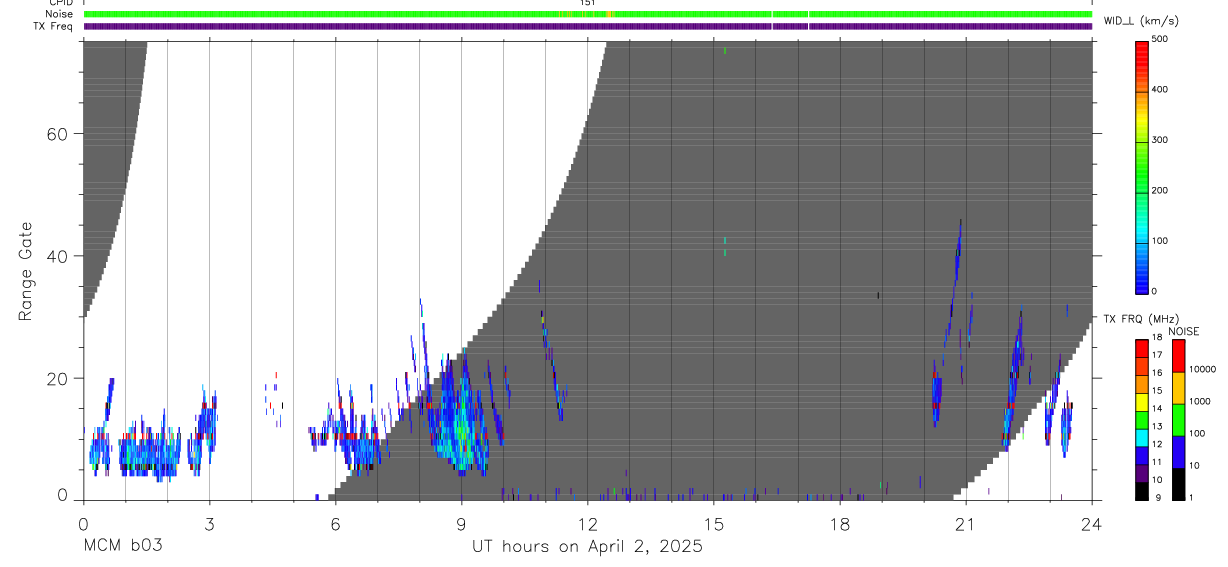The width and height of the screenshot is (1228, 567).
Task: Click x-axis tick label '3'
Action: point(209,523)
